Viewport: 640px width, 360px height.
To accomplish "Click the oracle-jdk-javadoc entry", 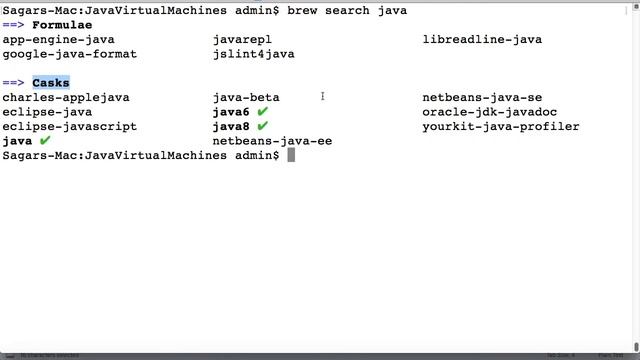I will tap(489, 112).
